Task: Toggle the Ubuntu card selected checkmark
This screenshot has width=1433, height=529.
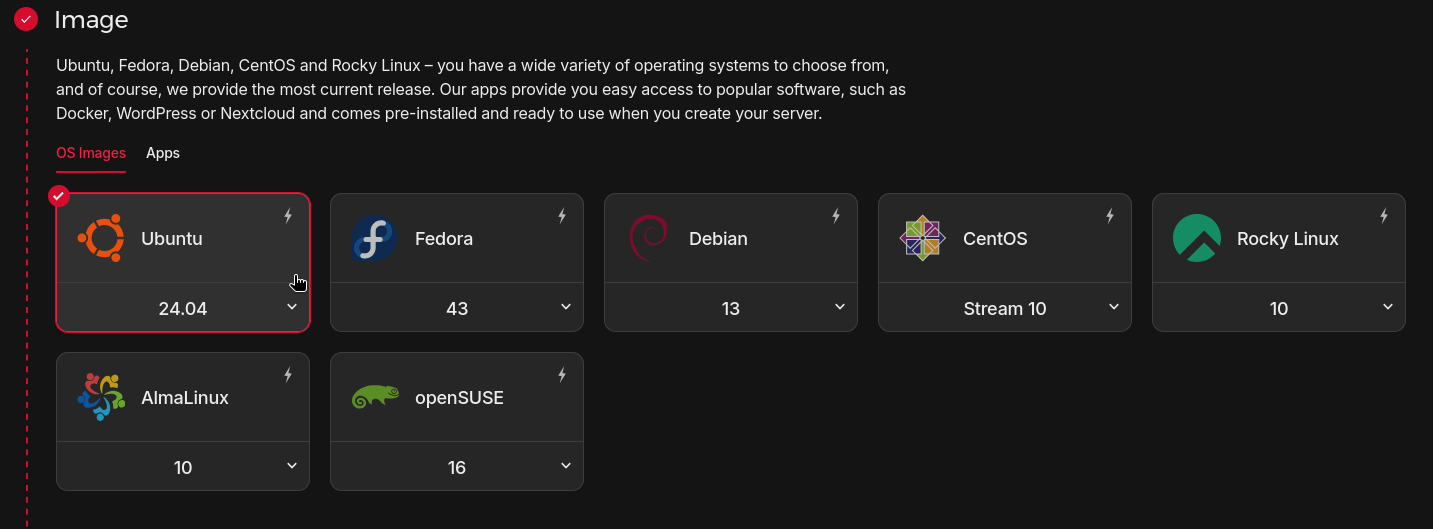Action: pyautogui.click(x=59, y=195)
